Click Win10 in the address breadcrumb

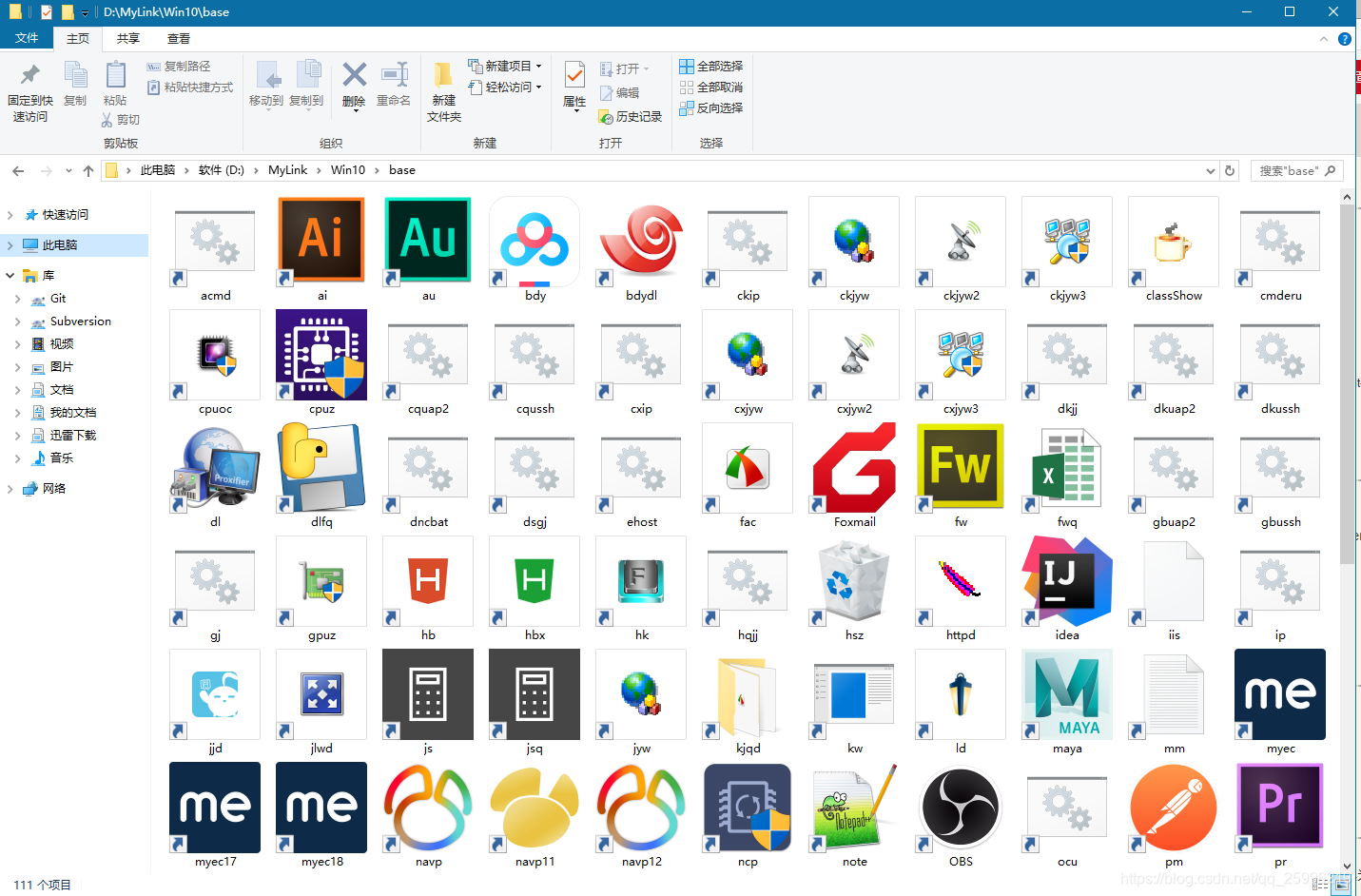tap(348, 170)
